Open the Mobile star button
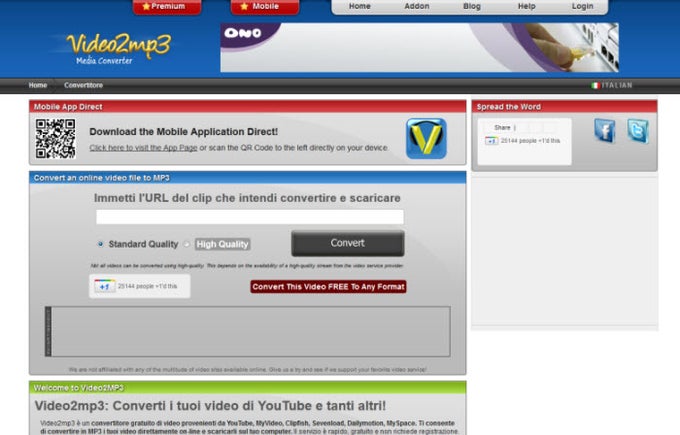 click(x=265, y=7)
